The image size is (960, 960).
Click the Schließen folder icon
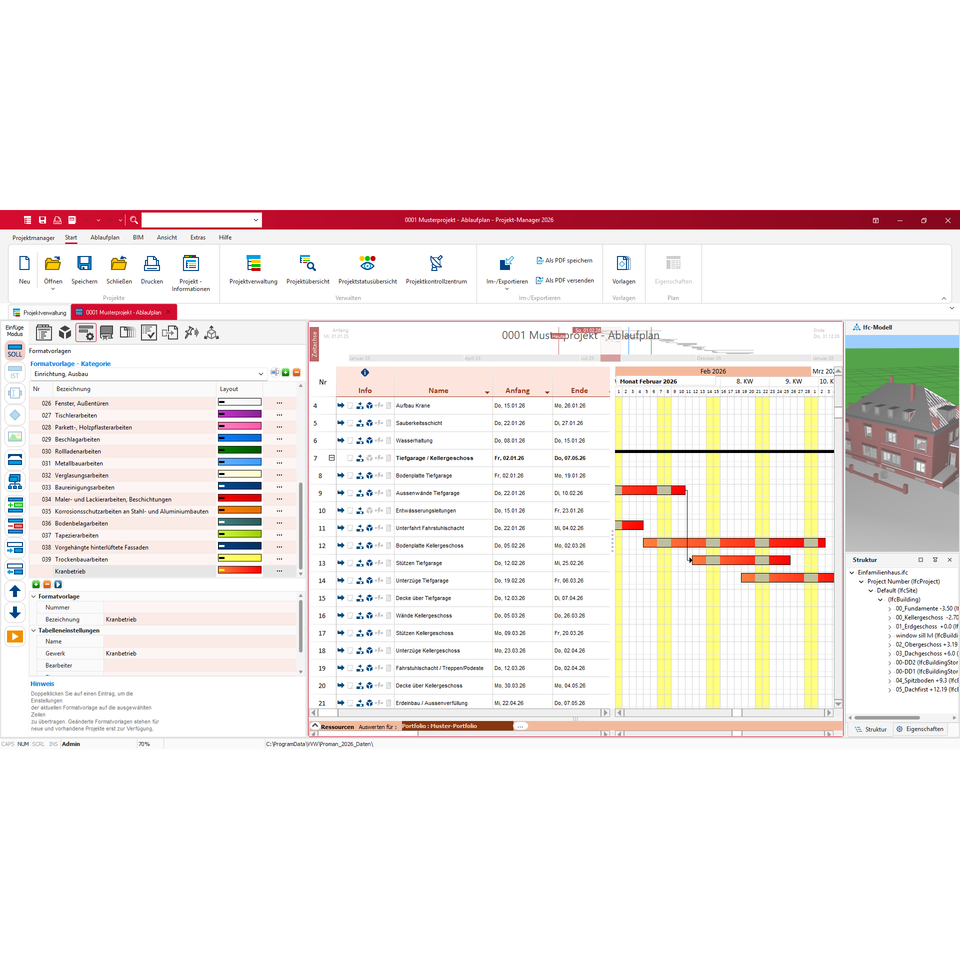tap(119, 264)
